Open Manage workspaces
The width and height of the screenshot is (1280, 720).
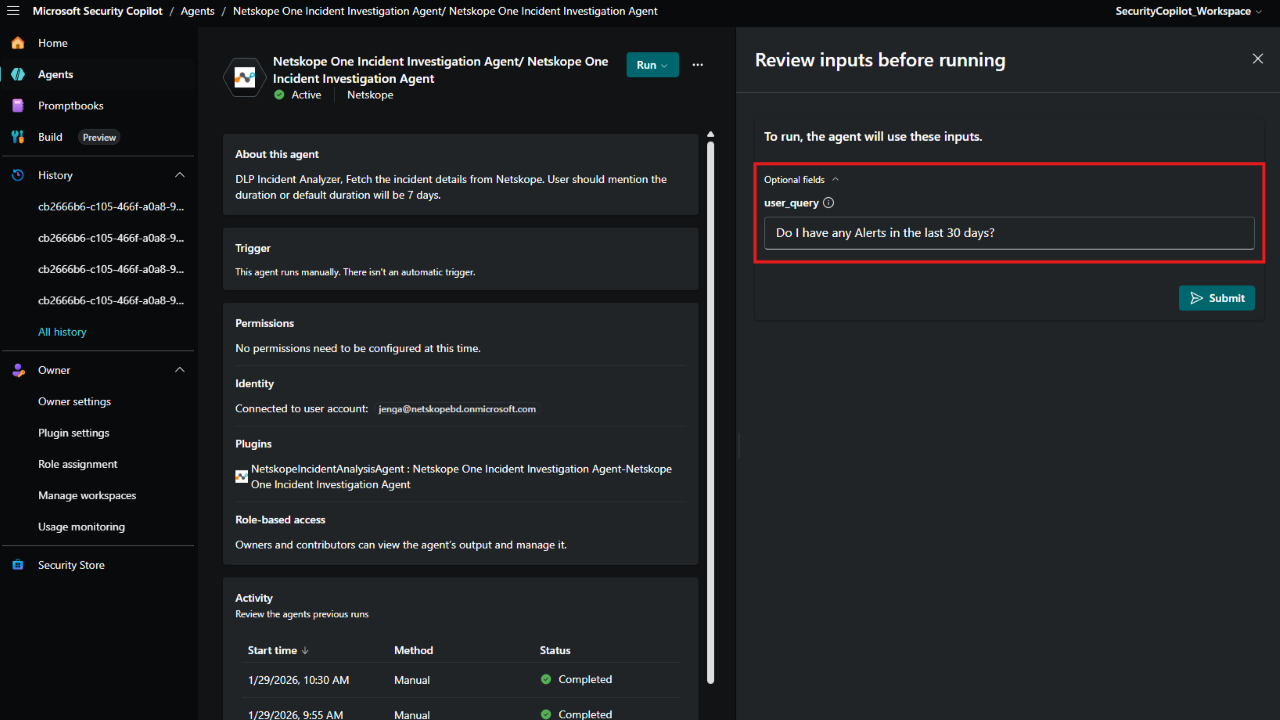click(x=87, y=495)
